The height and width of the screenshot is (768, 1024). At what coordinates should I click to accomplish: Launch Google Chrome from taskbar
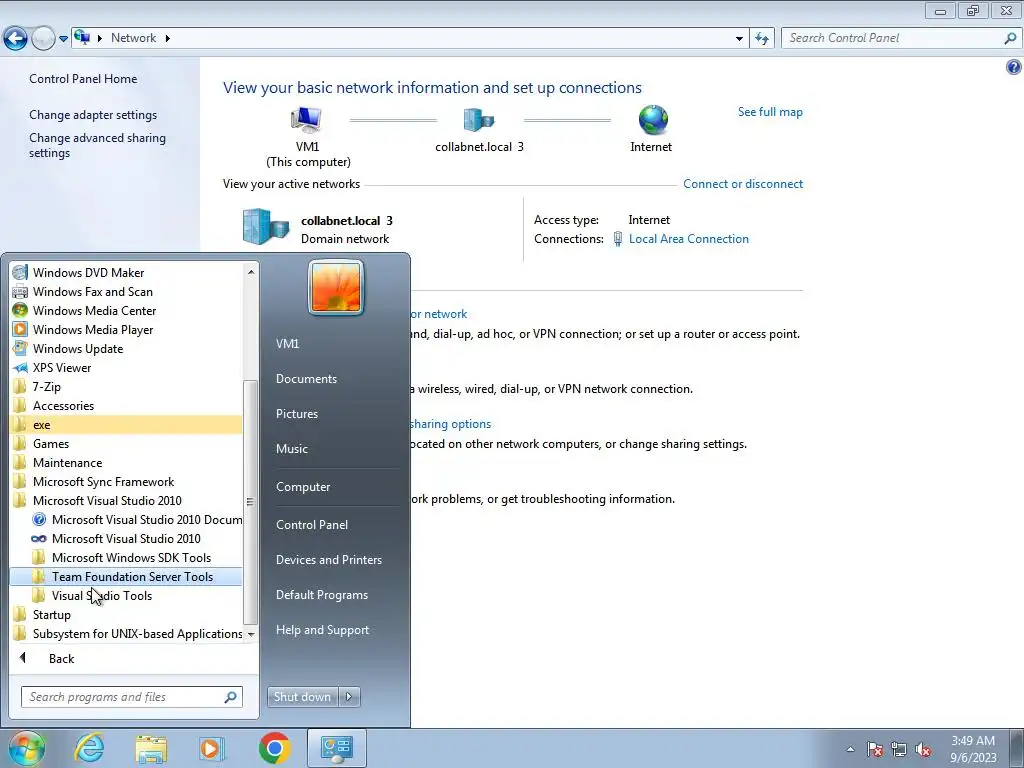(x=274, y=748)
